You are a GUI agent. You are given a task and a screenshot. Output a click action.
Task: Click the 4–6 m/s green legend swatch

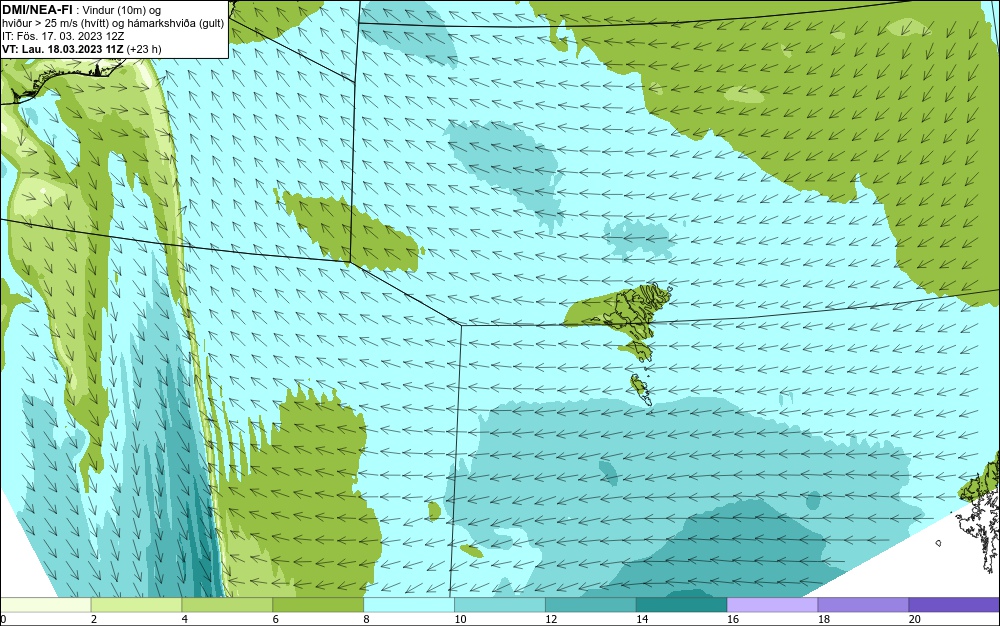point(227,604)
